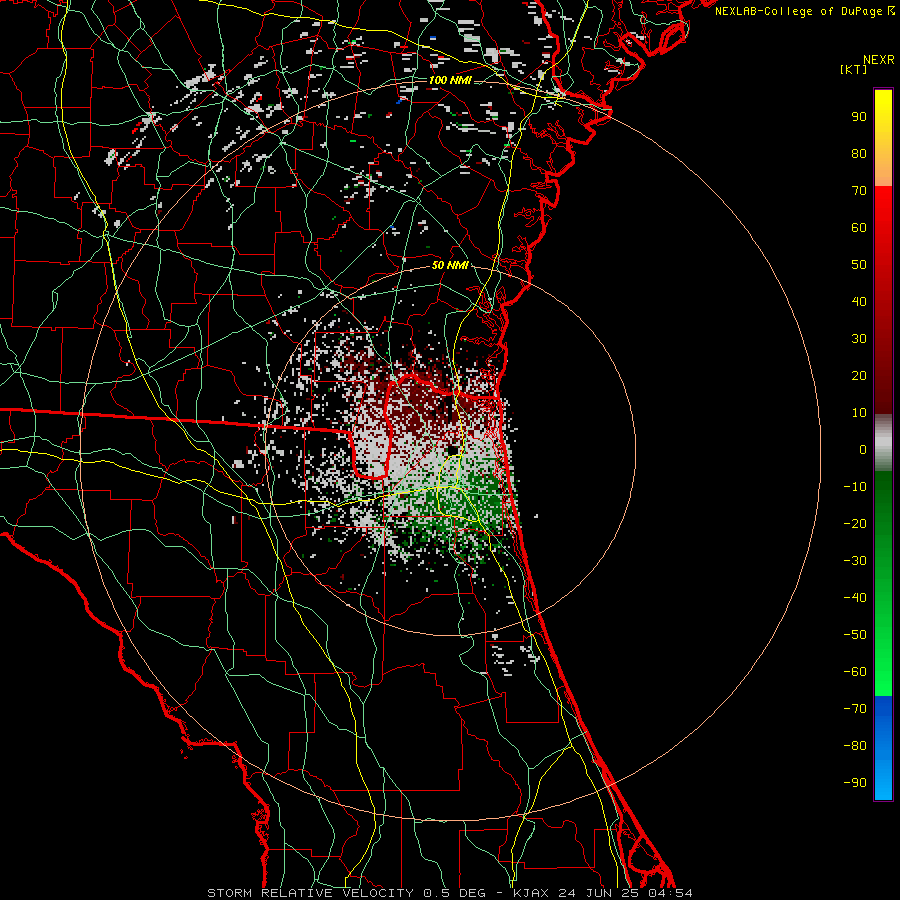Image resolution: width=900 pixels, height=900 pixels.
Task: Select the positive 80 knot scale label
Action: point(859,153)
